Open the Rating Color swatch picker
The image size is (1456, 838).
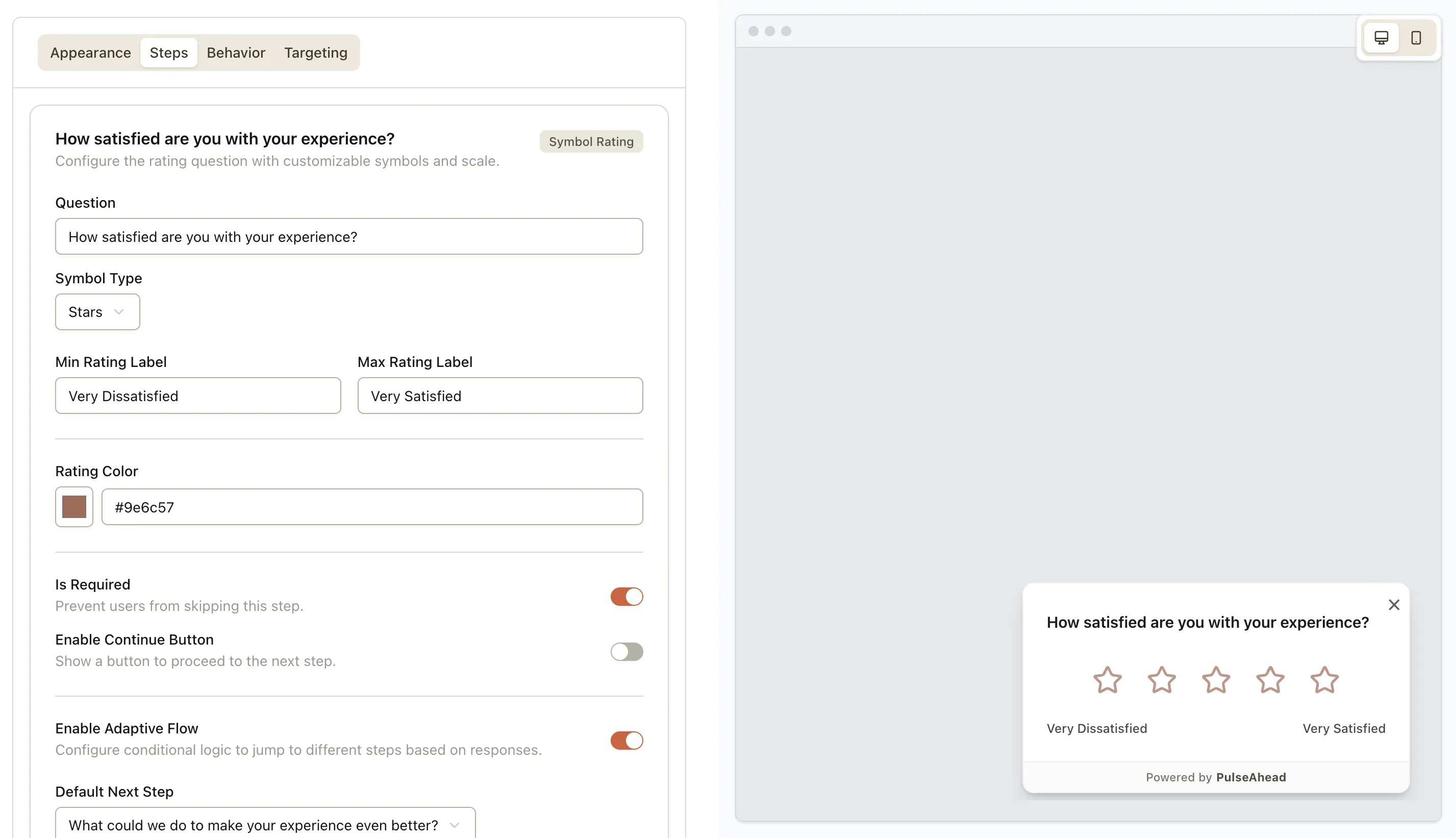(73, 506)
